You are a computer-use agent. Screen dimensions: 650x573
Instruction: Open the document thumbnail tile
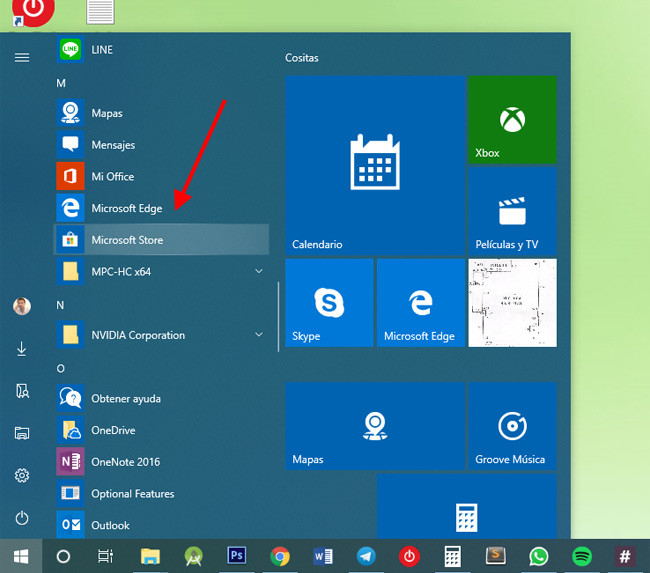coord(512,303)
